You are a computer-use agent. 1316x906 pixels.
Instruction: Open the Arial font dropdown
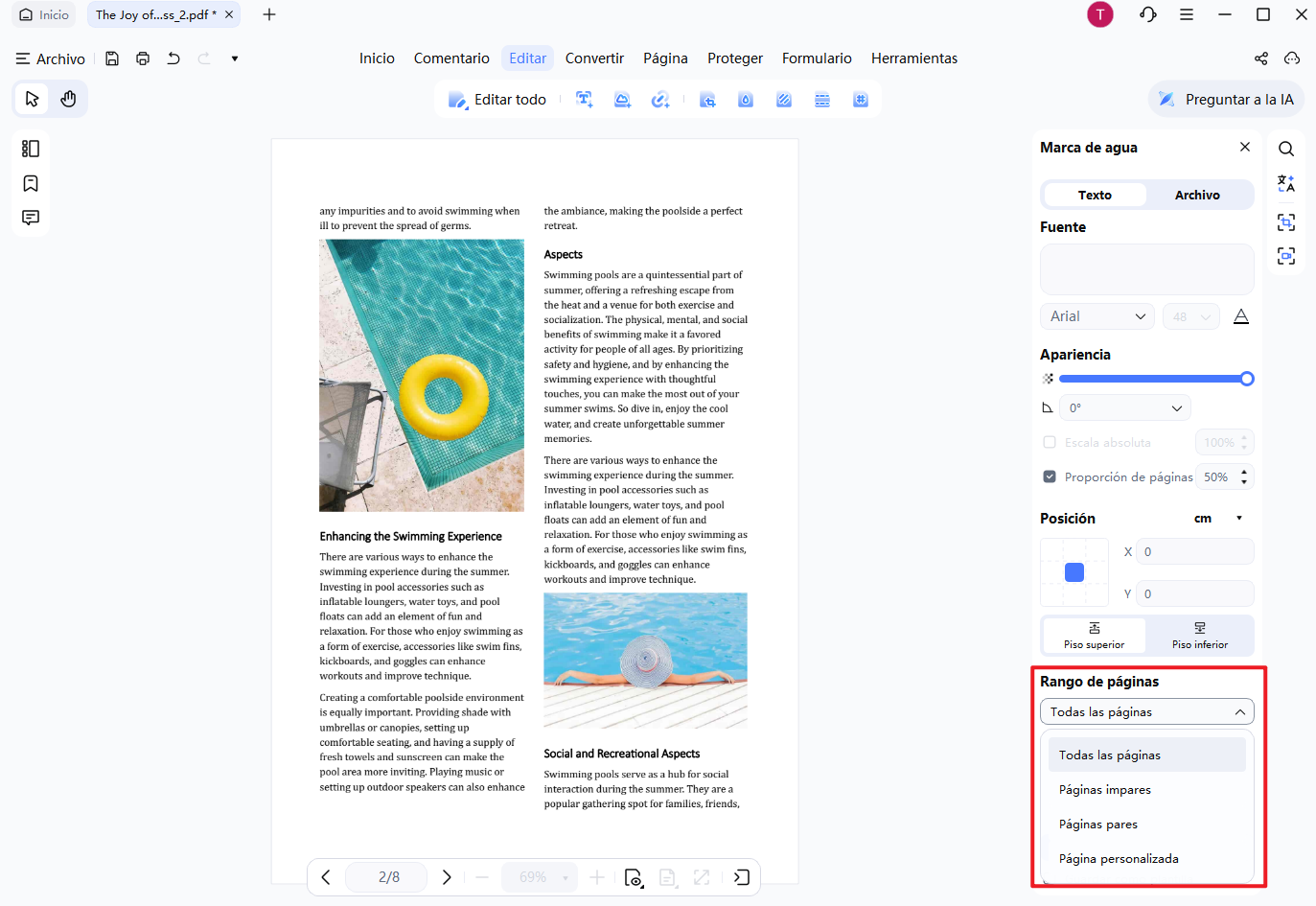[x=1097, y=316]
